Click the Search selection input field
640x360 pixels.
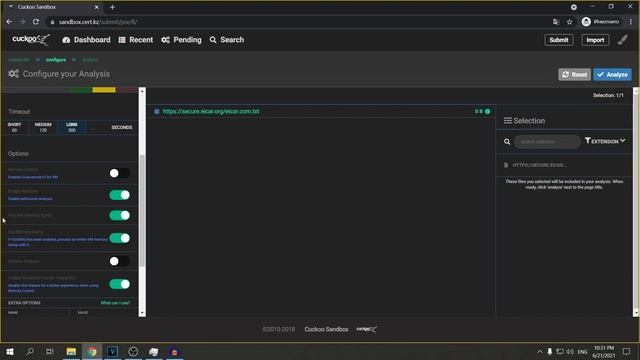tap(547, 142)
